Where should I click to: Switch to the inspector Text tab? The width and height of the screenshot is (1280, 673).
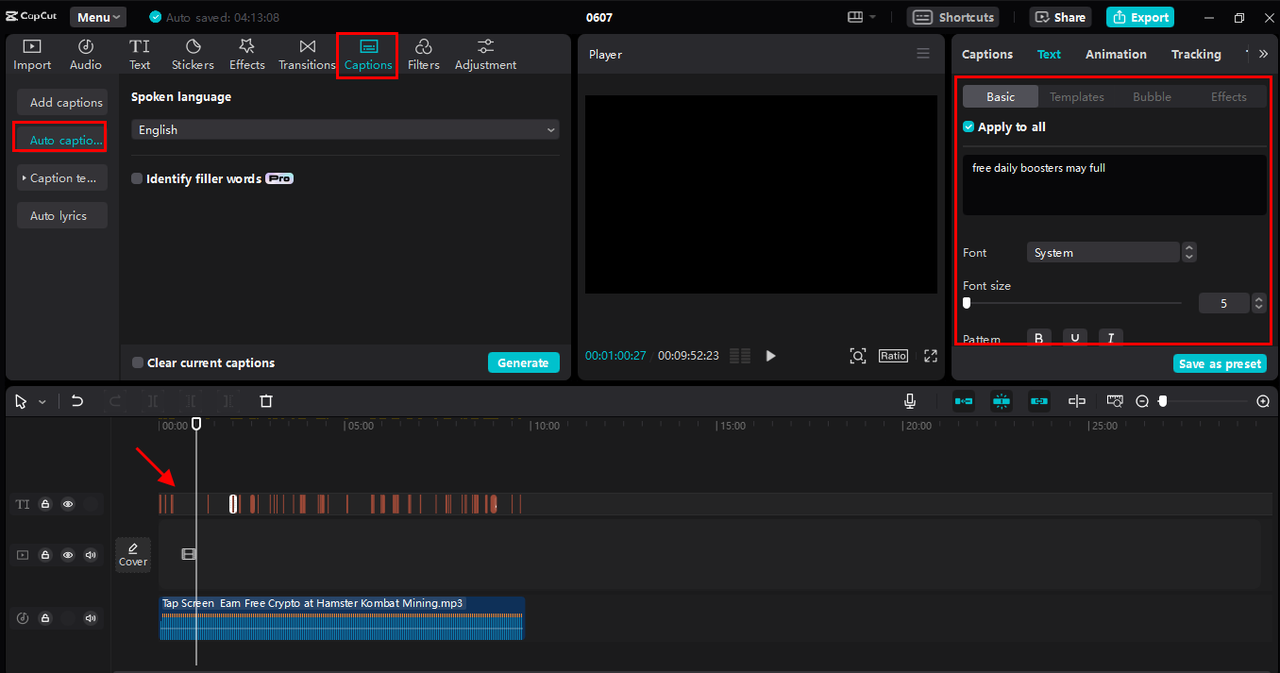pyautogui.click(x=1049, y=54)
